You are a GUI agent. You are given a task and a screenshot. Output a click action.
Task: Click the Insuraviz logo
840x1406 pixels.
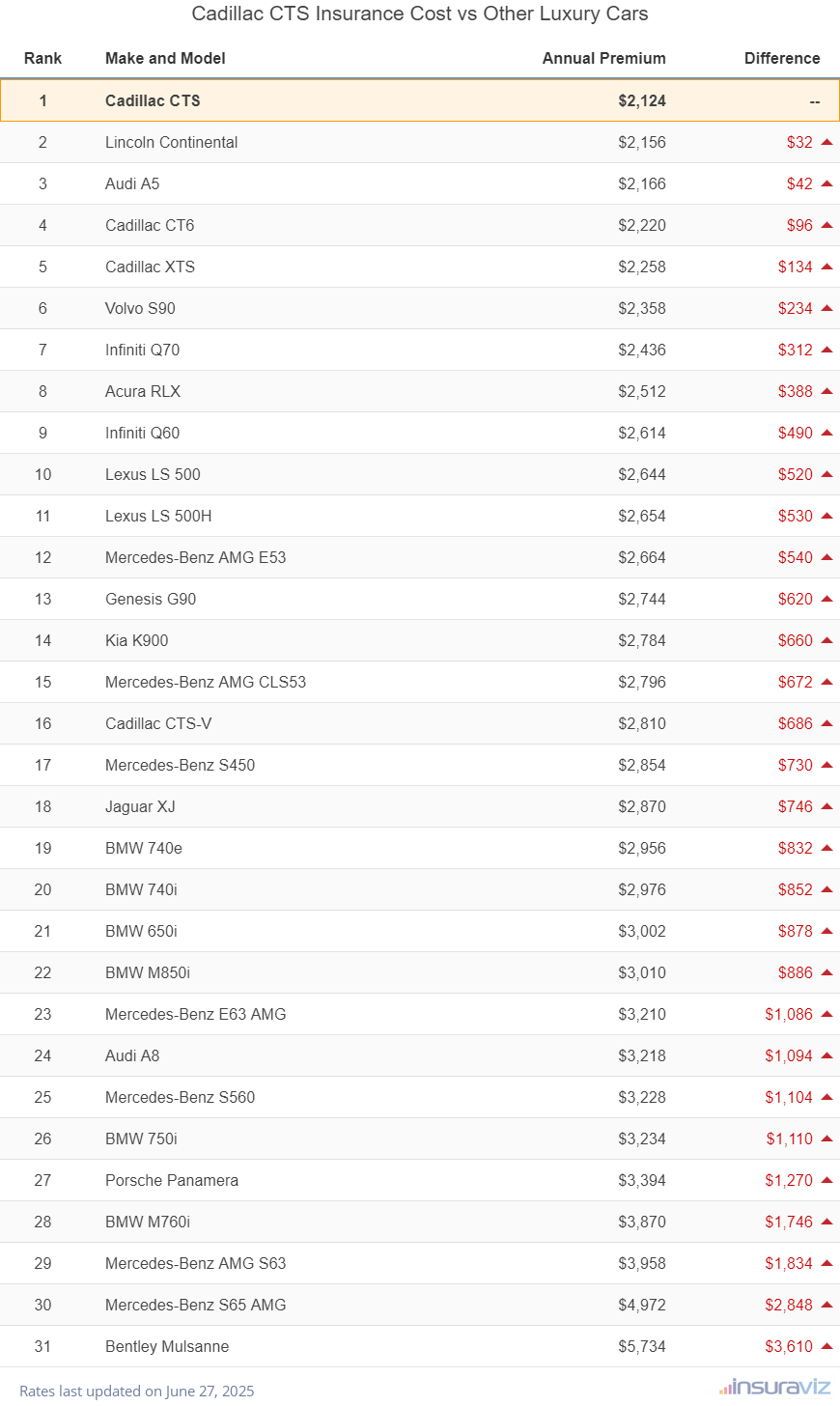(x=774, y=1388)
